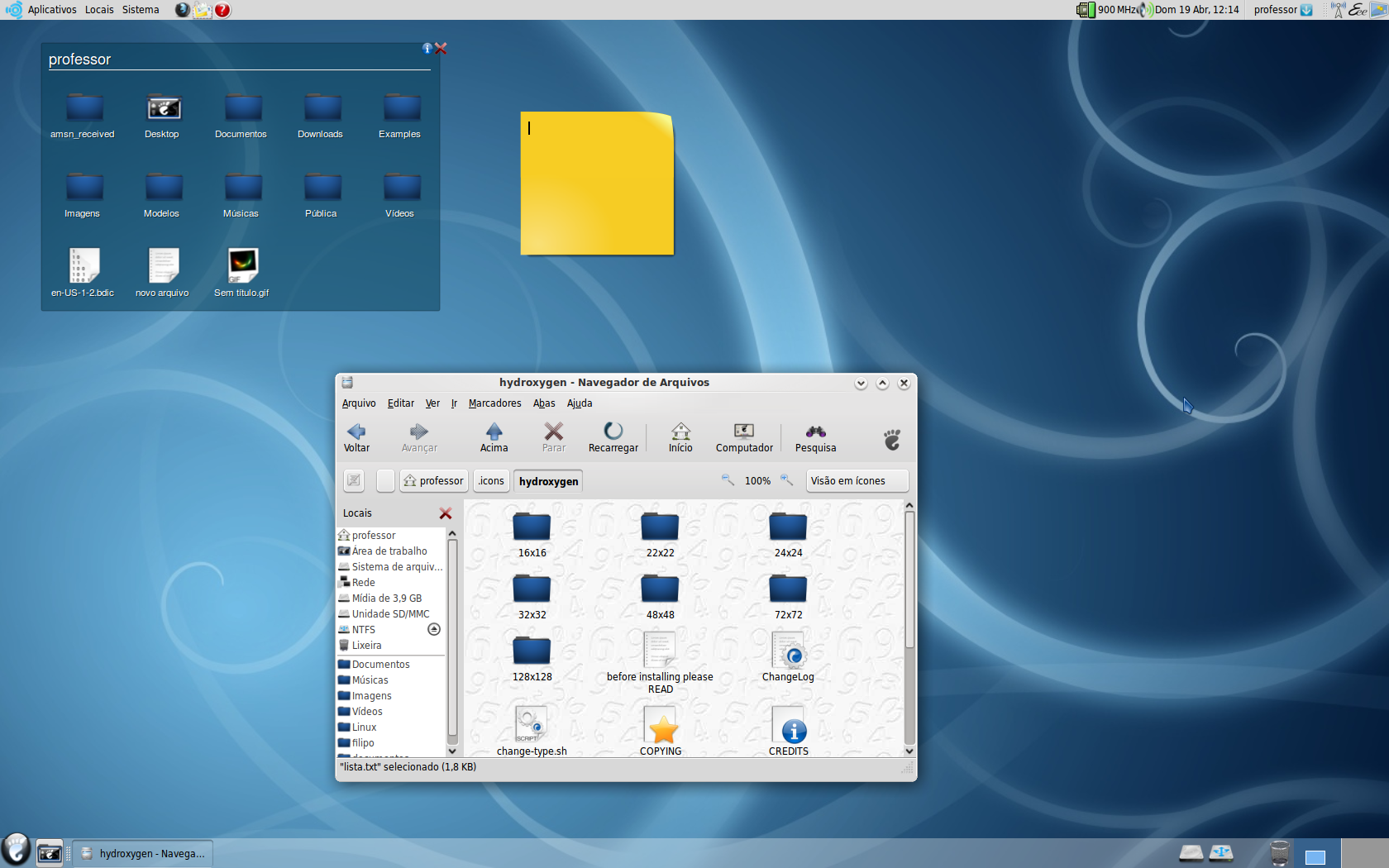Click the blank path bar scroll button
The image size is (1389, 868).
[385, 480]
